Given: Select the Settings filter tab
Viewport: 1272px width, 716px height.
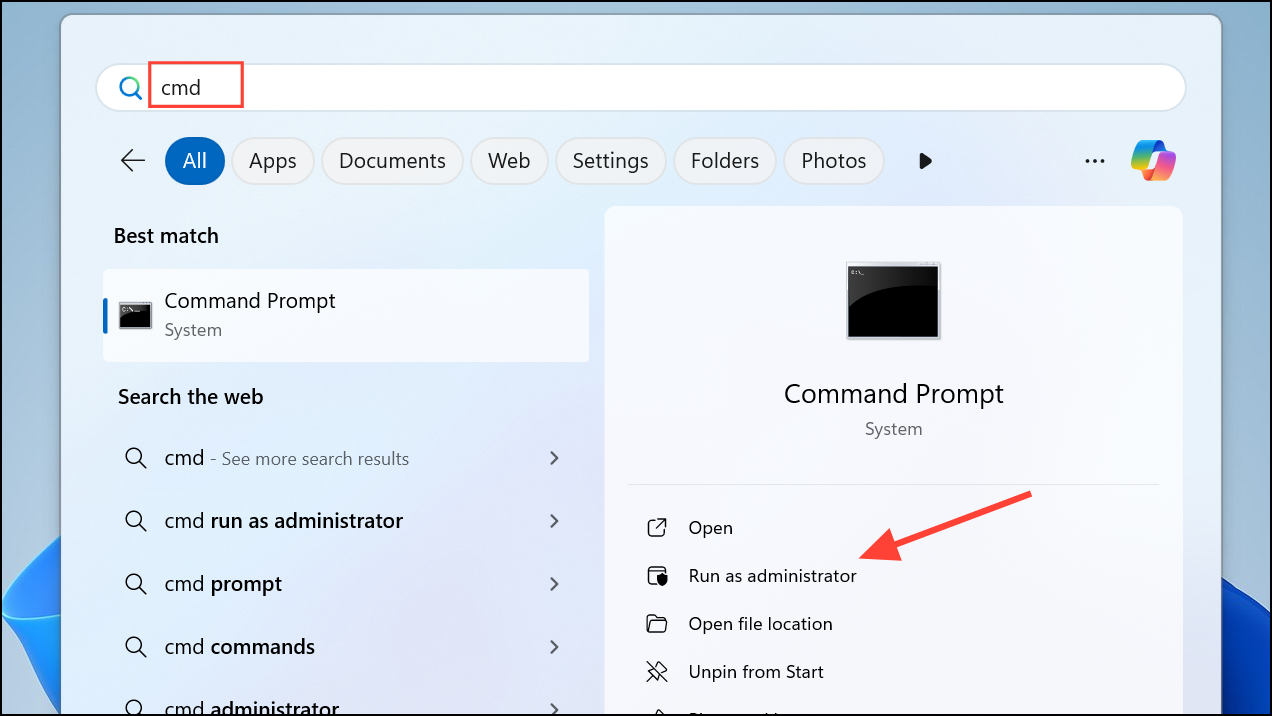Looking at the screenshot, I should [x=610, y=161].
